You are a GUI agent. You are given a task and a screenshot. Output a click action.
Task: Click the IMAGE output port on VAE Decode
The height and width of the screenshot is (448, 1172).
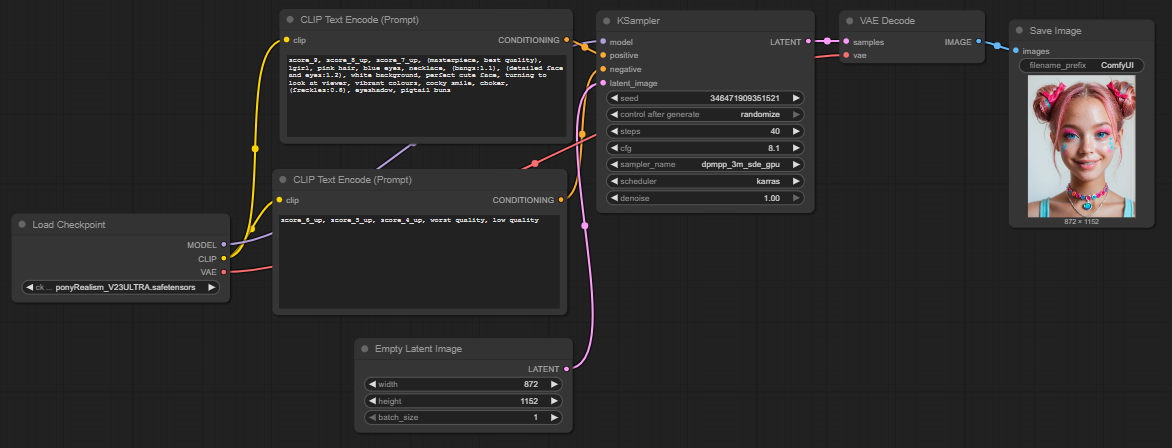point(978,42)
